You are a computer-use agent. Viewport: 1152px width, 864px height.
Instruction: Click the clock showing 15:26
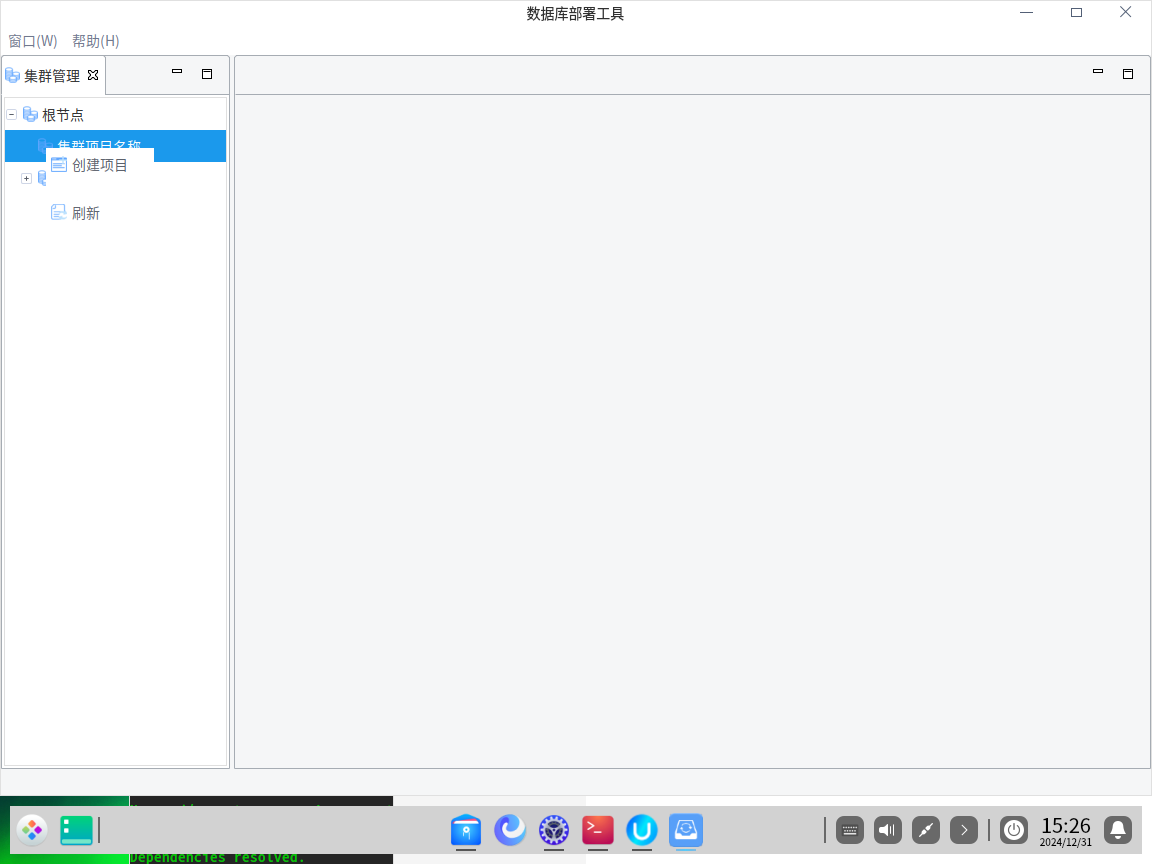1065,830
